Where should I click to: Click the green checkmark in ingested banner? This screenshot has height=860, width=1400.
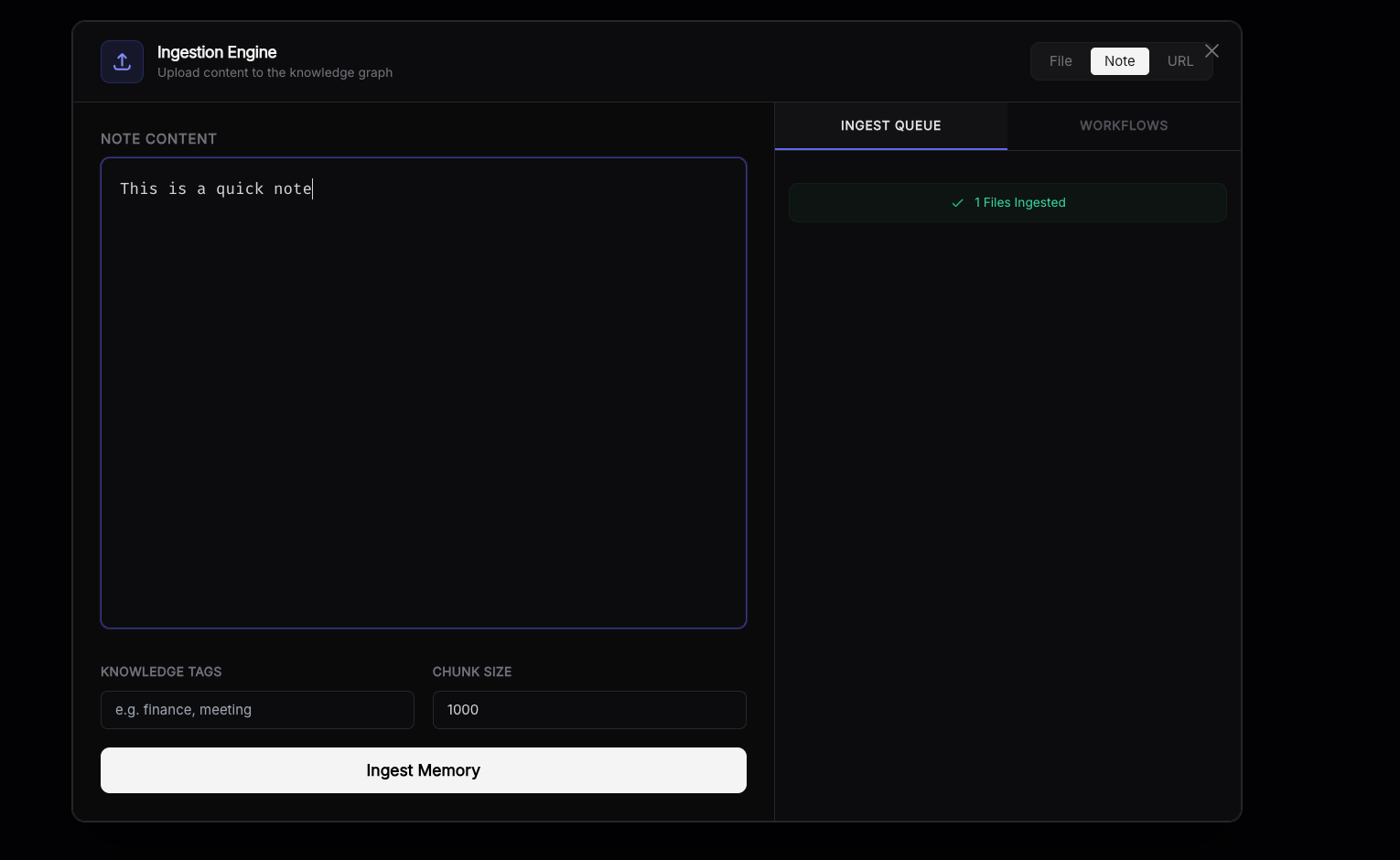[957, 203]
